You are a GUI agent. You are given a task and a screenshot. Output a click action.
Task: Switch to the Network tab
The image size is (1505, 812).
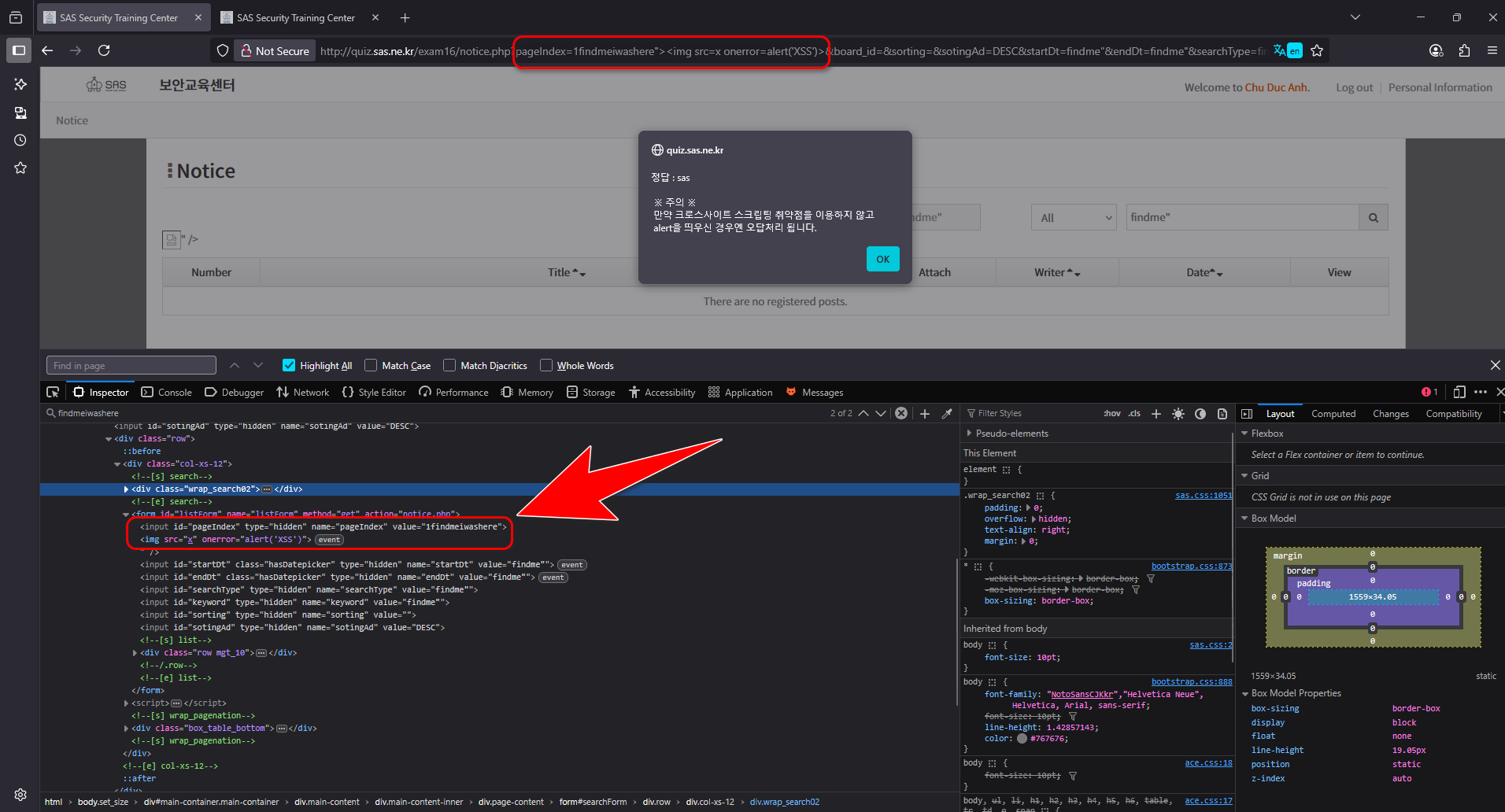[303, 392]
